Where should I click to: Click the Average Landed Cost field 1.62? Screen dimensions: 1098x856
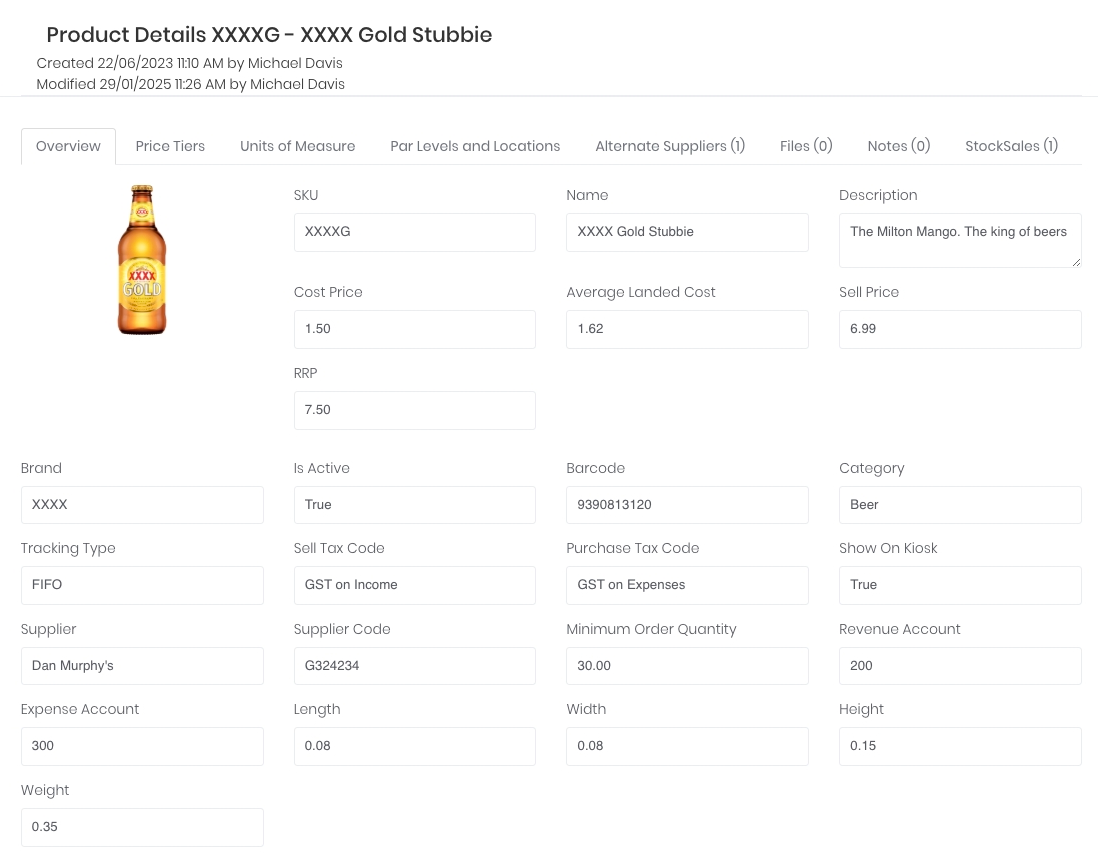click(x=687, y=329)
